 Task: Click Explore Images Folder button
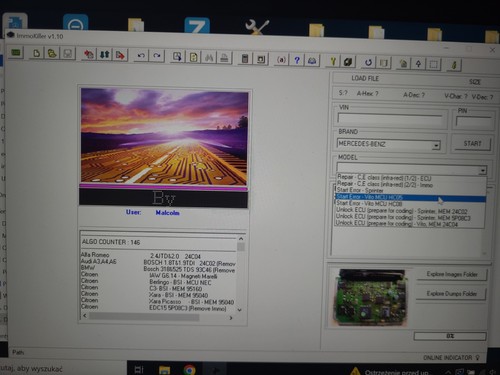[452, 274]
